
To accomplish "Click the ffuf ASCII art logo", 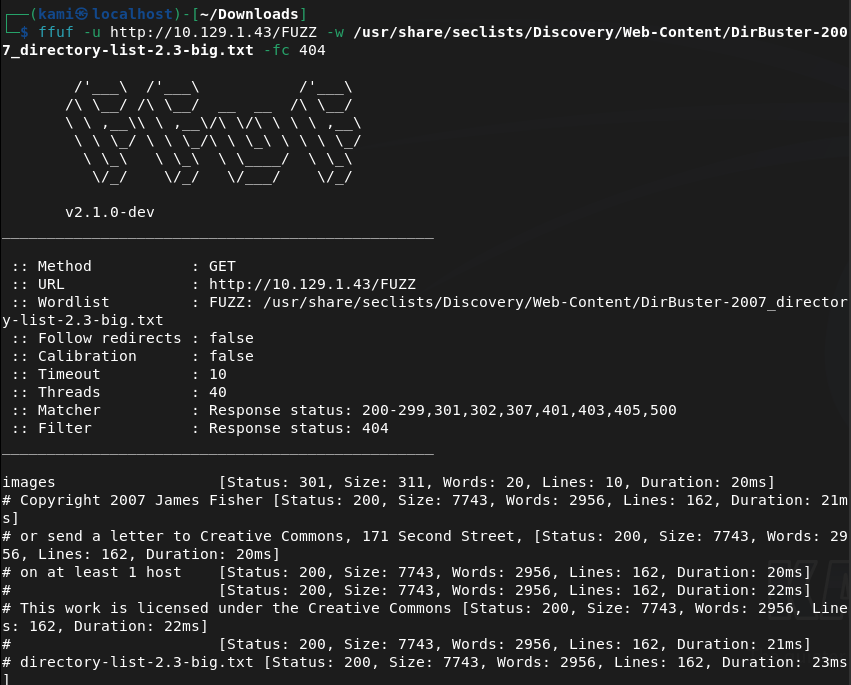I will tap(210, 132).
